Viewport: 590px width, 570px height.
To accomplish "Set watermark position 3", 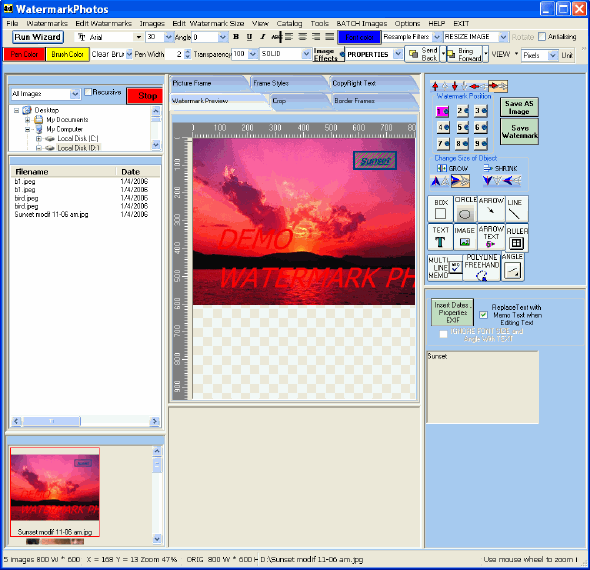I will [x=481, y=111].
